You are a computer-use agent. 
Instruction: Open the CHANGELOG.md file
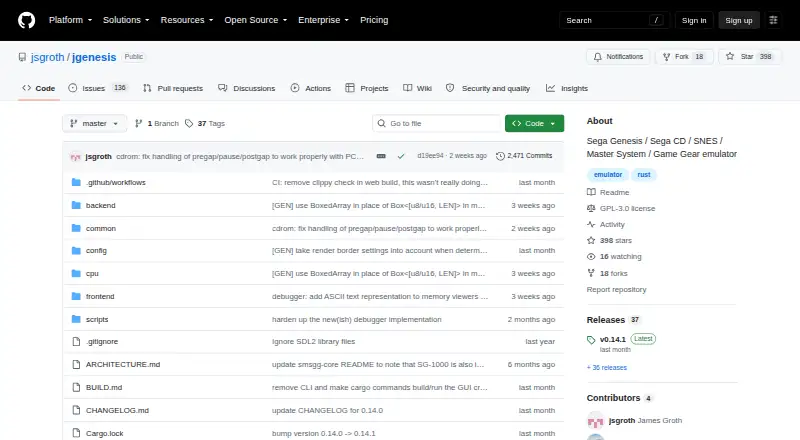[x=117, y=410]
